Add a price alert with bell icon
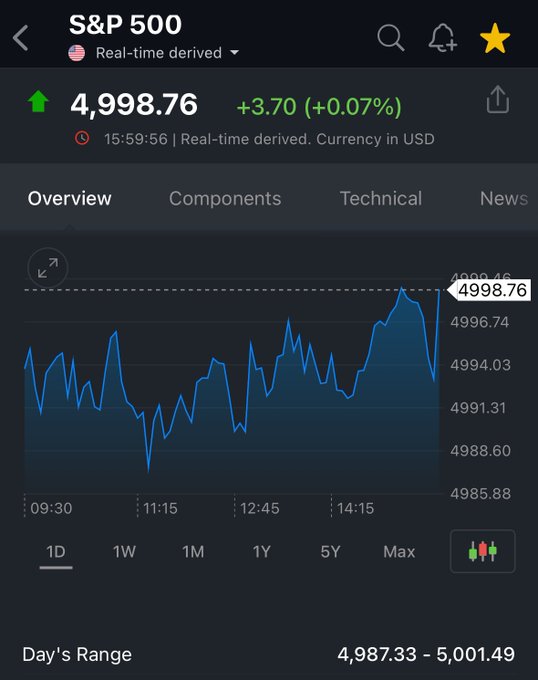This screenshot has height=680, width=538. [x=443, y=38]
